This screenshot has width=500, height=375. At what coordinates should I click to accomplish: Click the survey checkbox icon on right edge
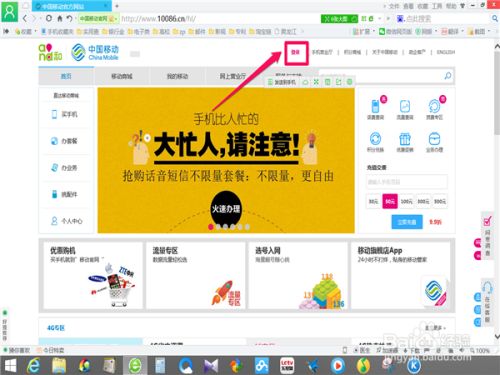coord(487,221)
